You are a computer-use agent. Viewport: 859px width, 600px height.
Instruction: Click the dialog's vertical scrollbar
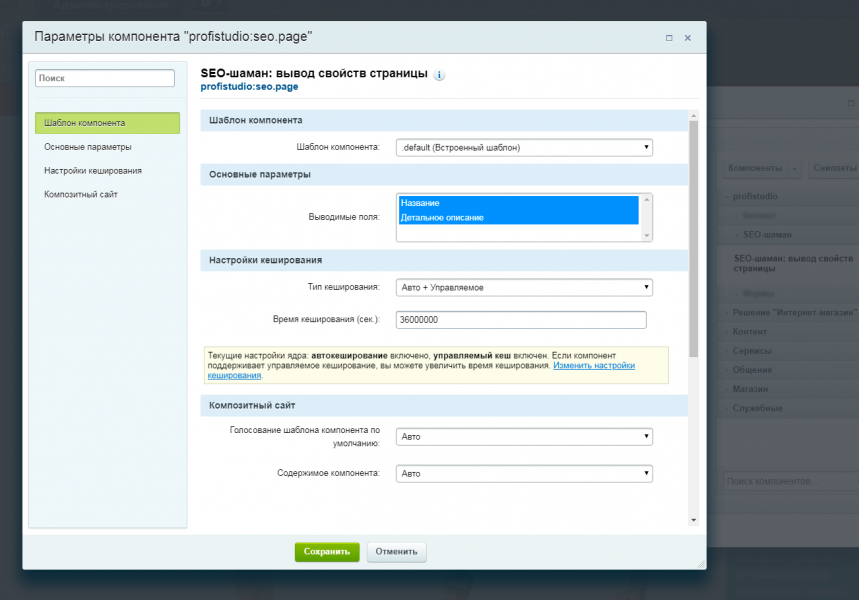[x=694, y=240]
